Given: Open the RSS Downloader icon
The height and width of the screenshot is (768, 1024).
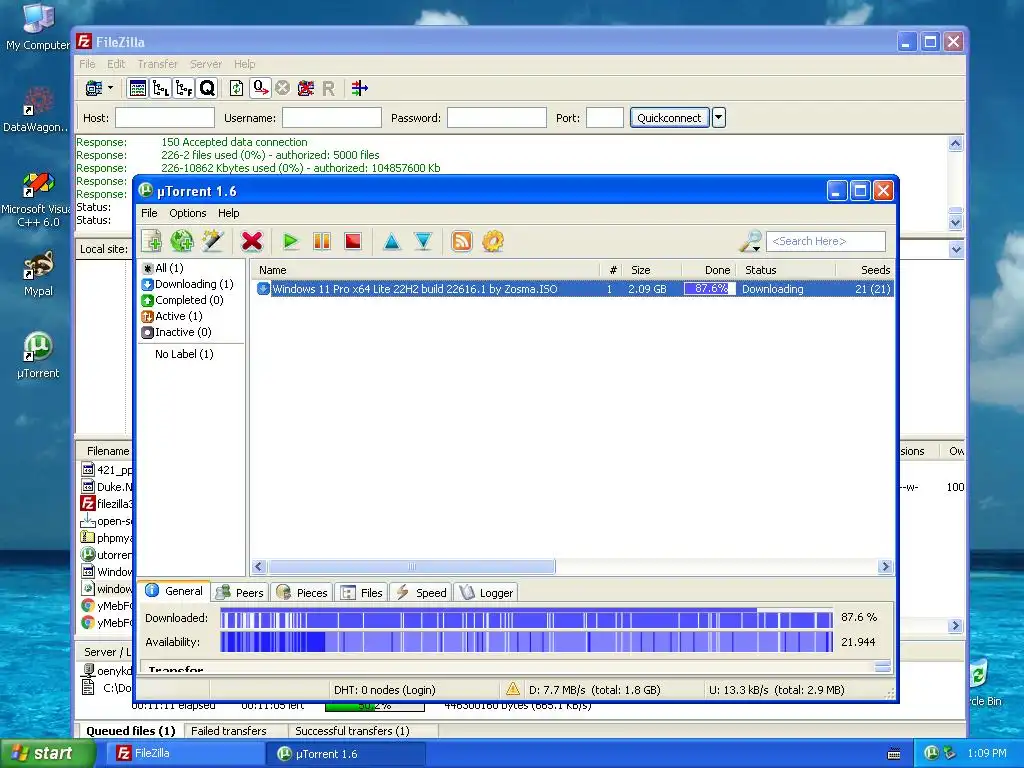Looking at the screenshot, I should coord(462,241).
